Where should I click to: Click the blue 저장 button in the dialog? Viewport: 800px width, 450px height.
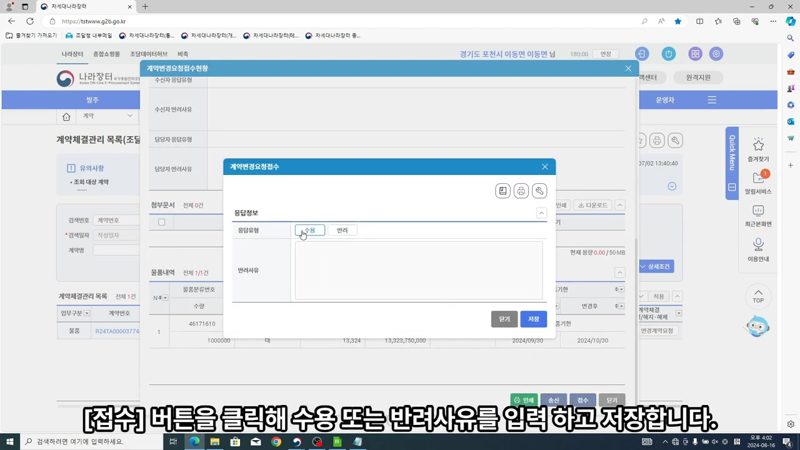[x=533, y=319]
